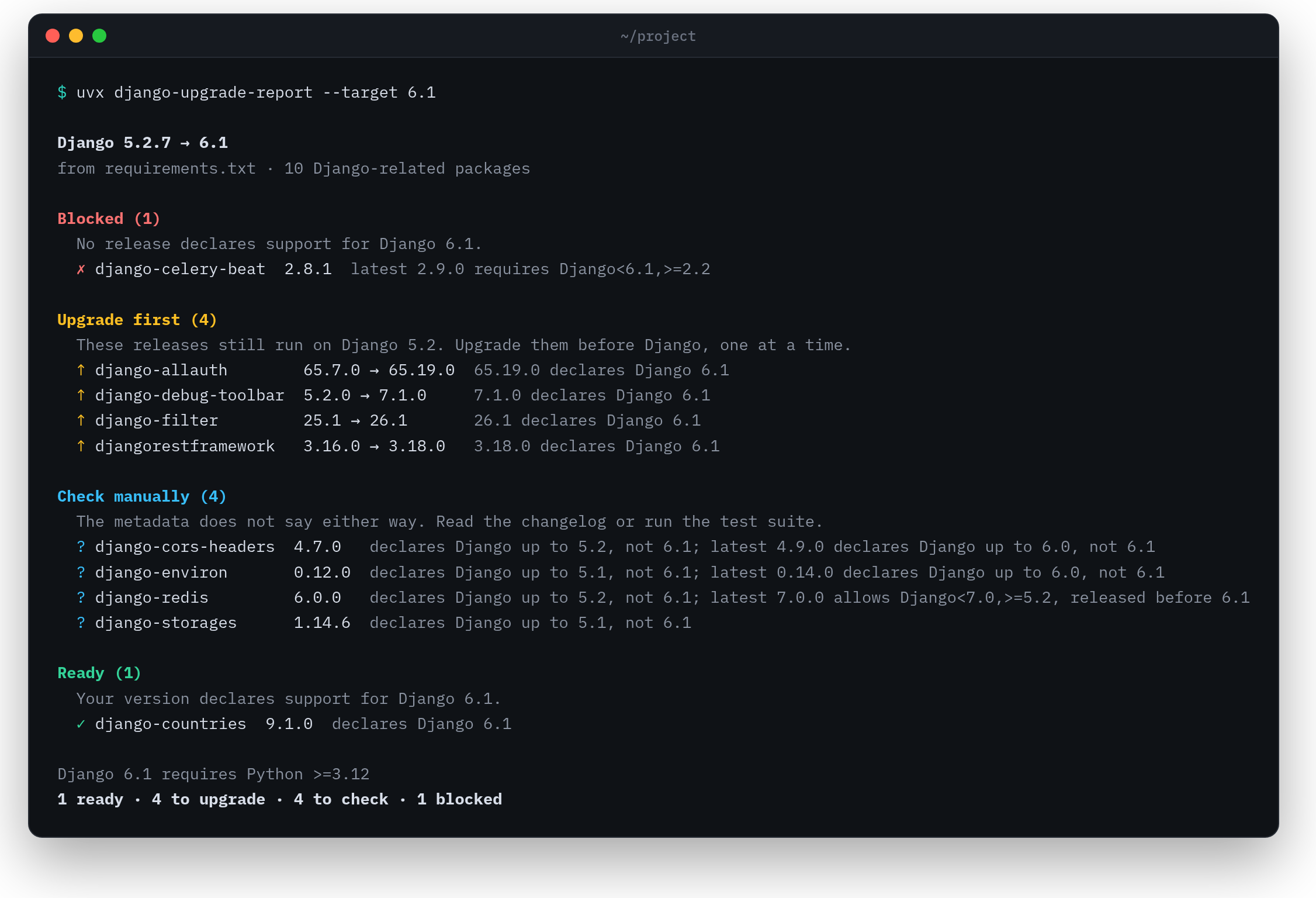This screenshot has width=1316, height=898.
Task: Click the red 'Blocked (1)' heading
Action: (109, 219)
